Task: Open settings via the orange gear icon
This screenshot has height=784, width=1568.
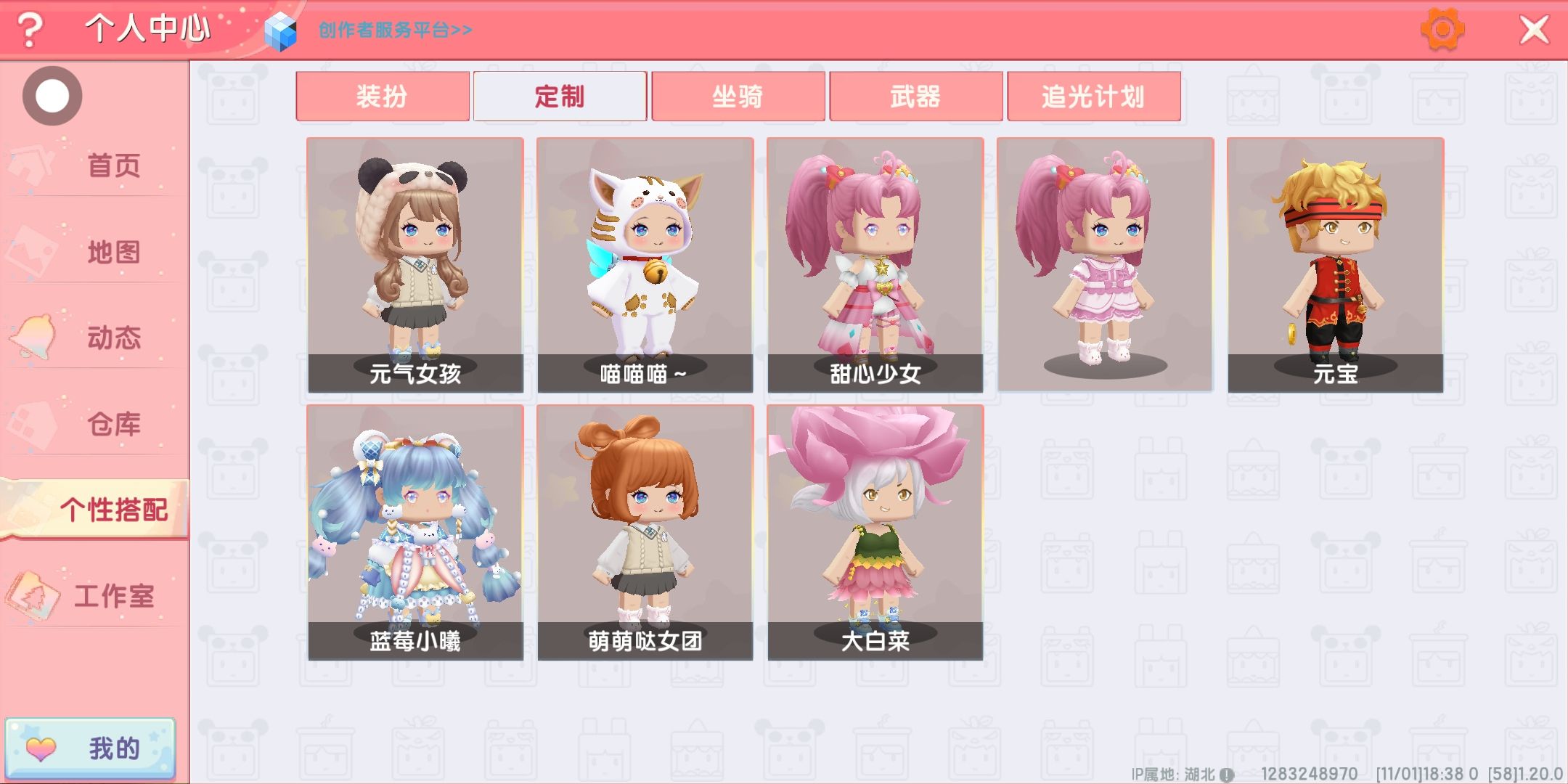Action: [1442, 30]
